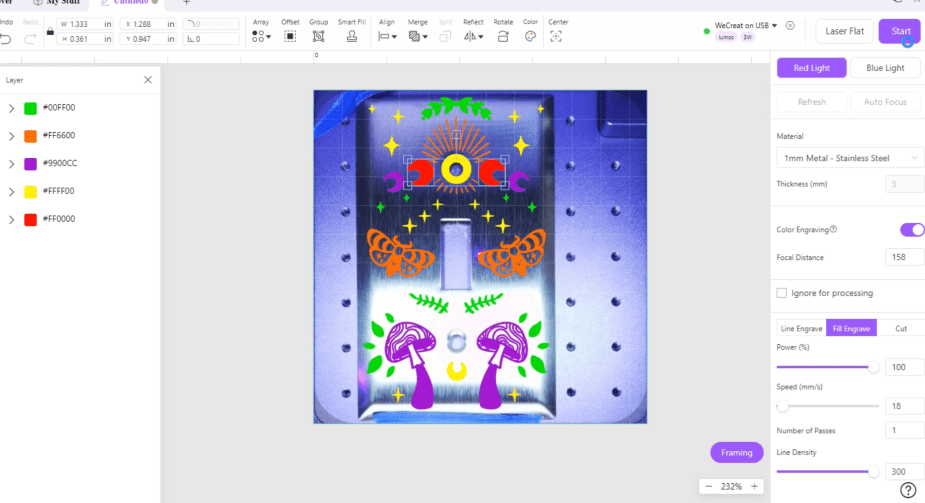Image resolution: width=925 pixels, height=503 pixels.
Task: Adjust the Speed slider
Action: [x=783, y=406]
